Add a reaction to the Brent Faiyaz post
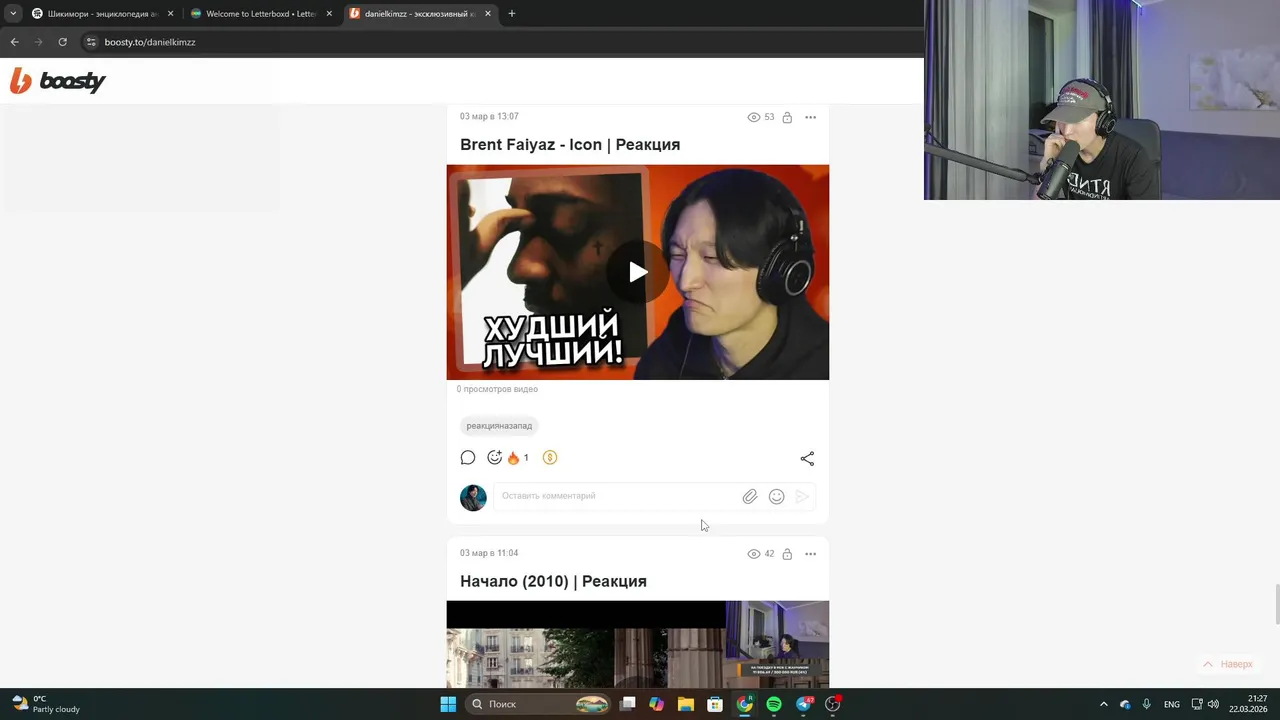Image resolution: width=1280 pixels, height=720 pixels. pyautogui.click(x=494, y=458)
